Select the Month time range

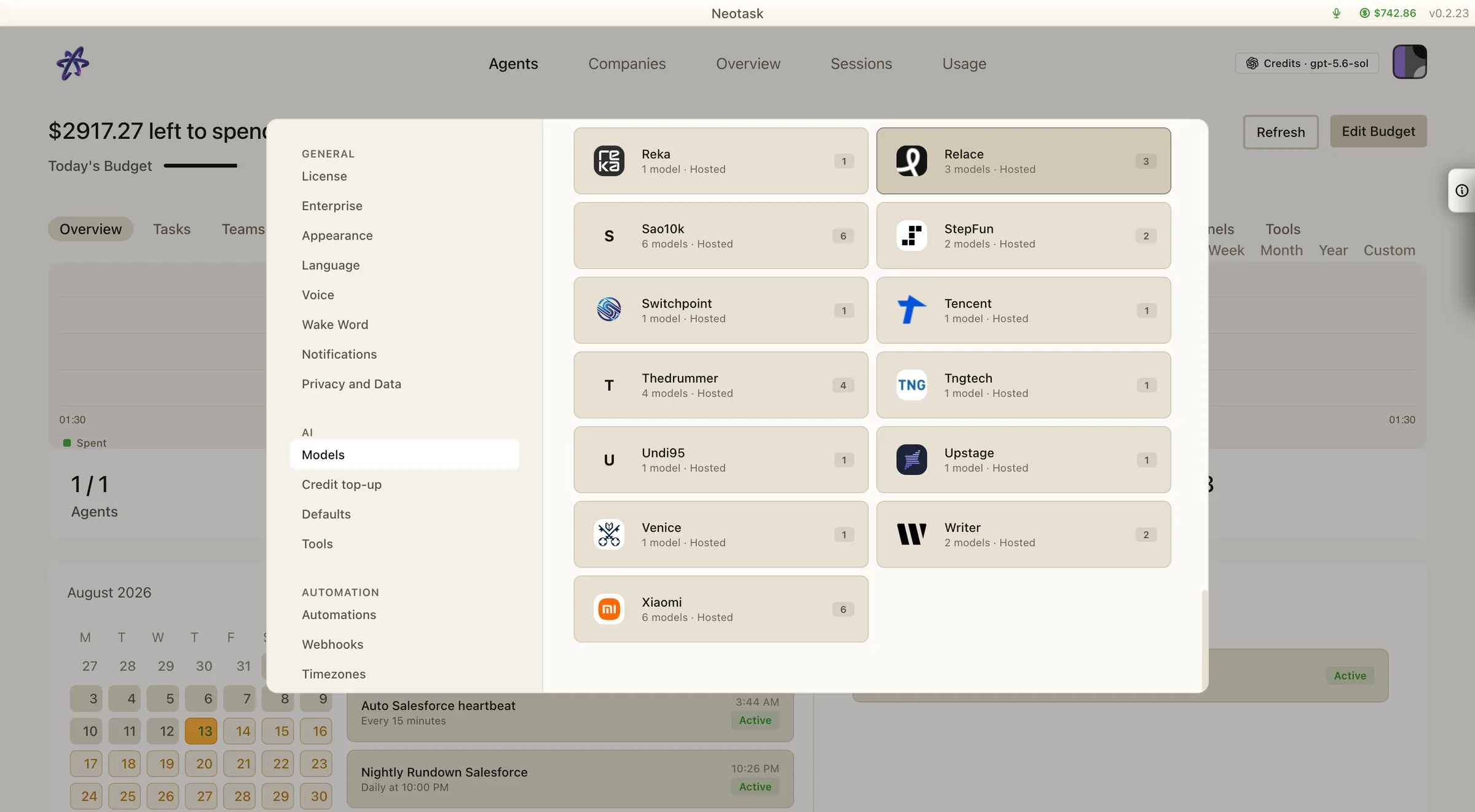click(1281, 250)
